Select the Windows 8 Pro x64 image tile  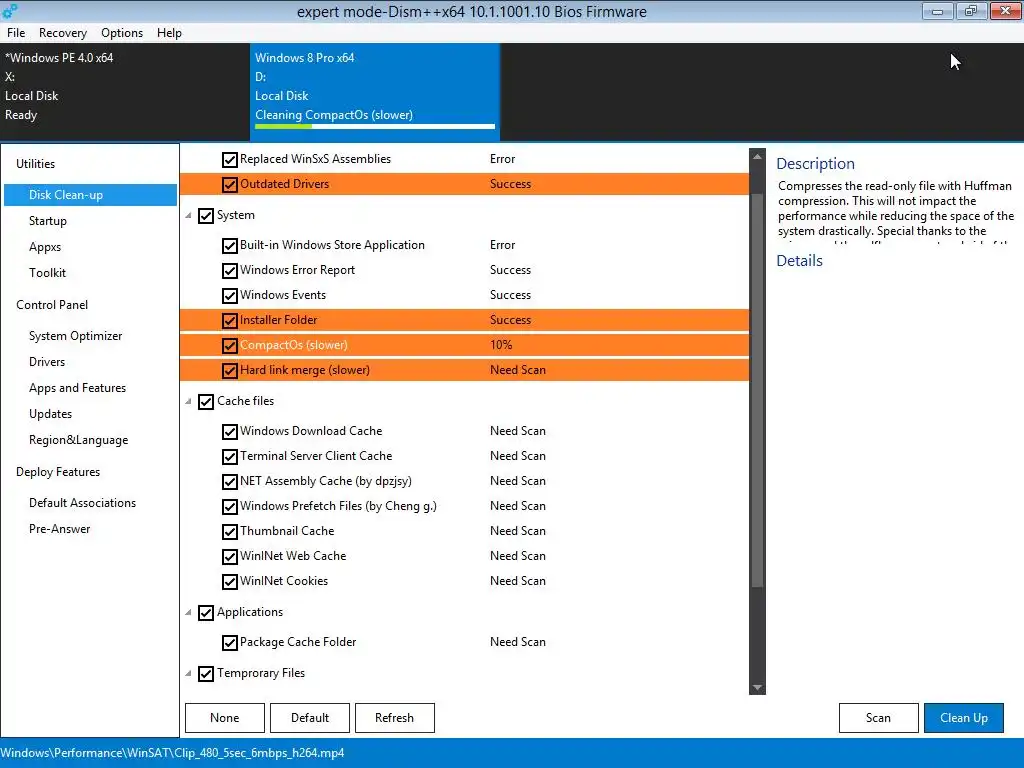(x=375, y=92)
